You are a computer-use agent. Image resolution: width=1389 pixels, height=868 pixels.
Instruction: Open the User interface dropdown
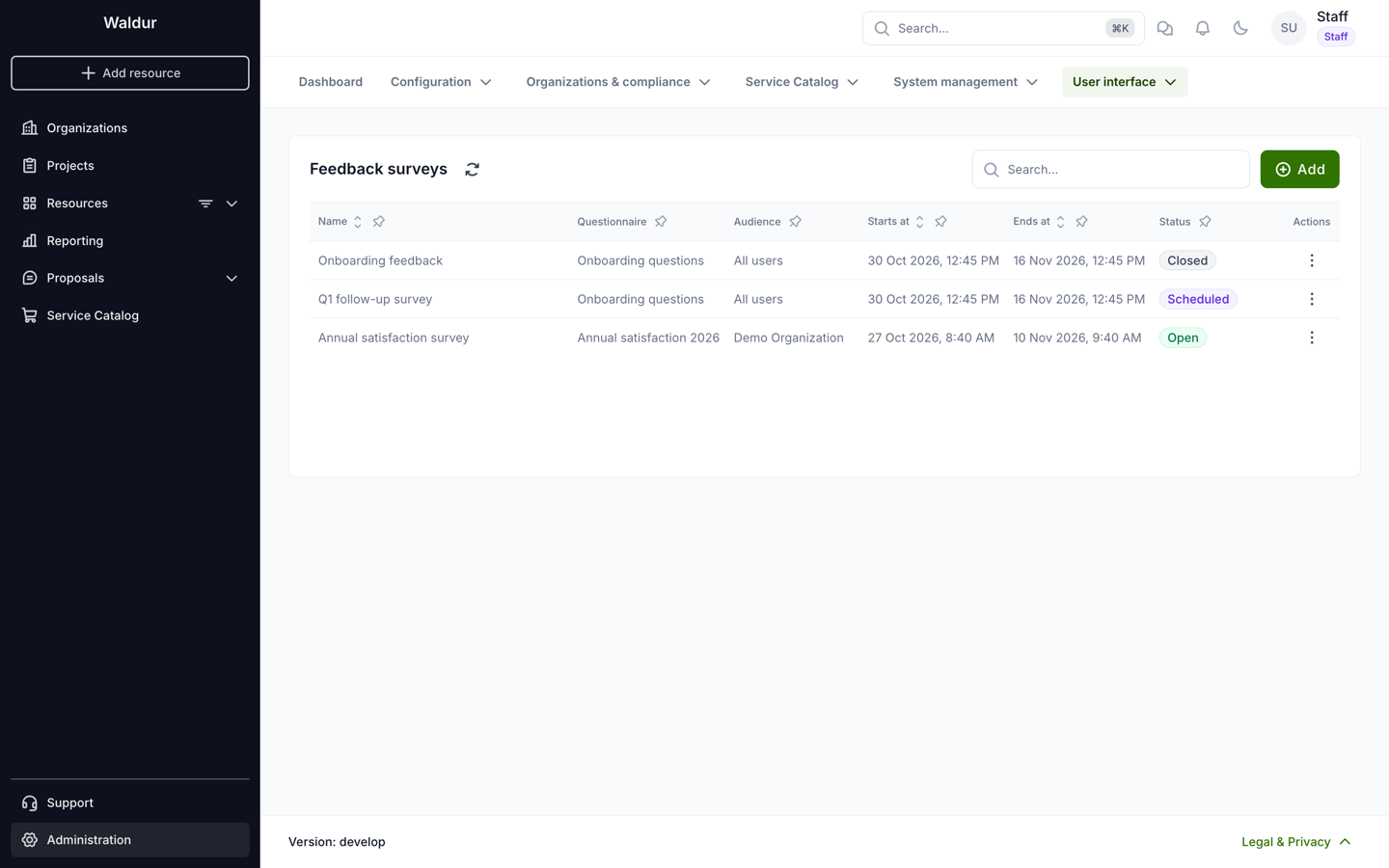[1125, 82]
